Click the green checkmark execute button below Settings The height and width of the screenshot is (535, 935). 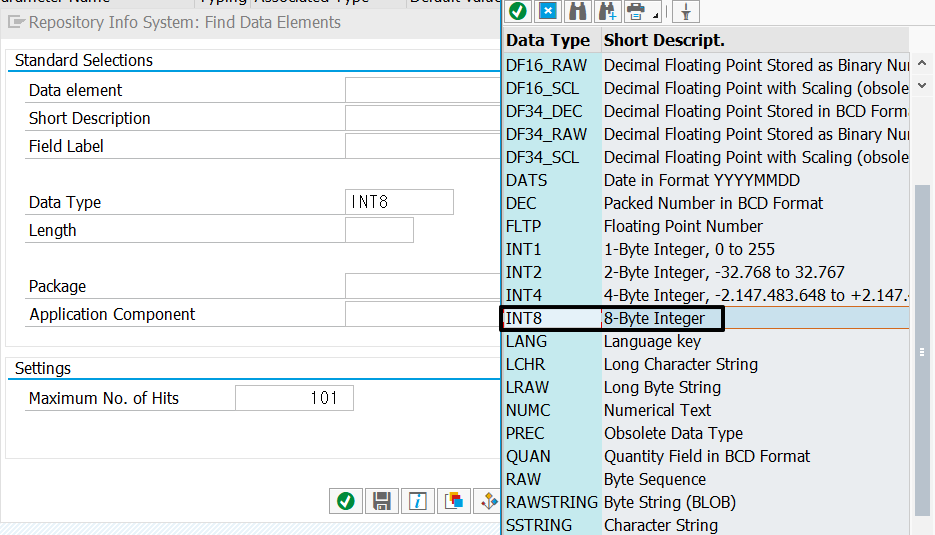[345, 501]
